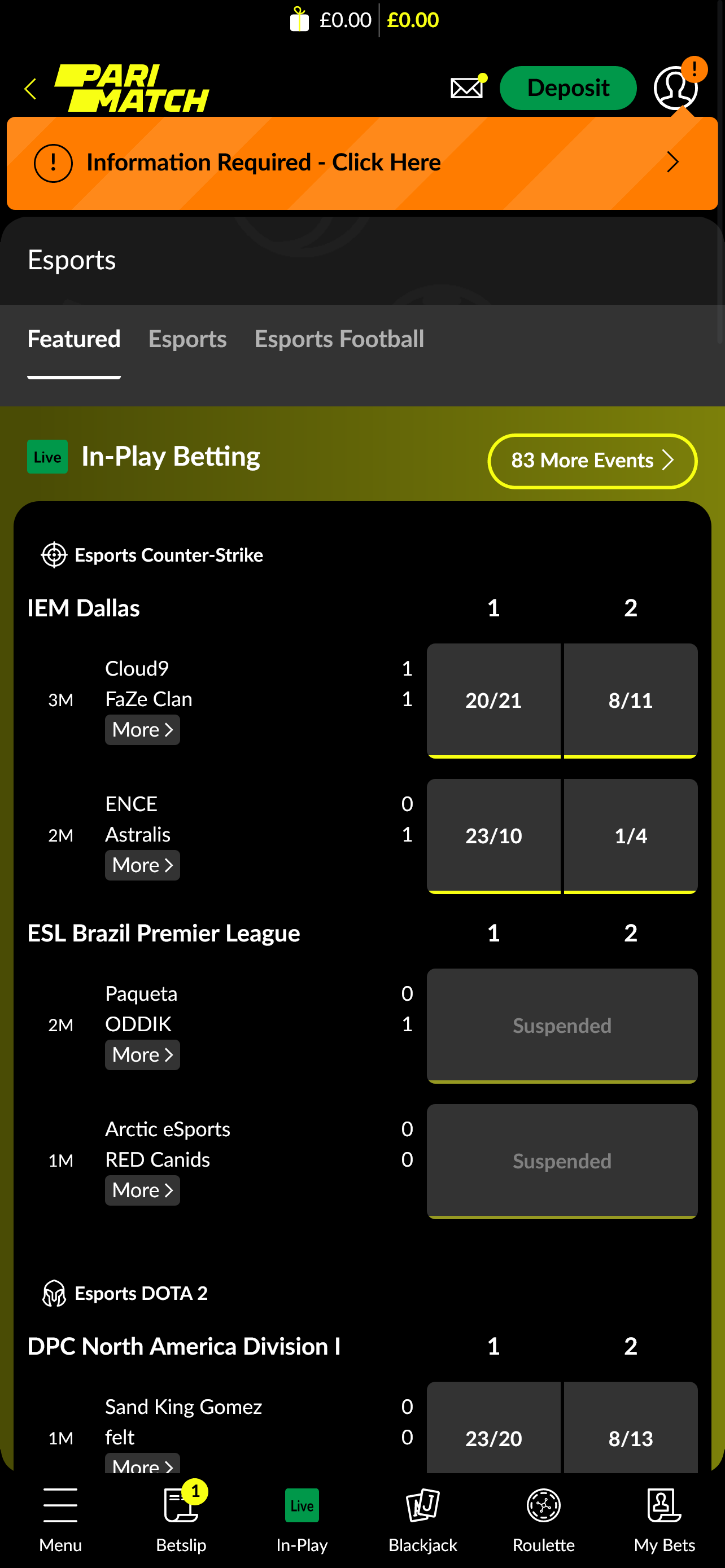Image resolution: width=725 pixels, height=1568 pixels.
Task: Click the gift bonus balance icon
Action: click(299, 20)
